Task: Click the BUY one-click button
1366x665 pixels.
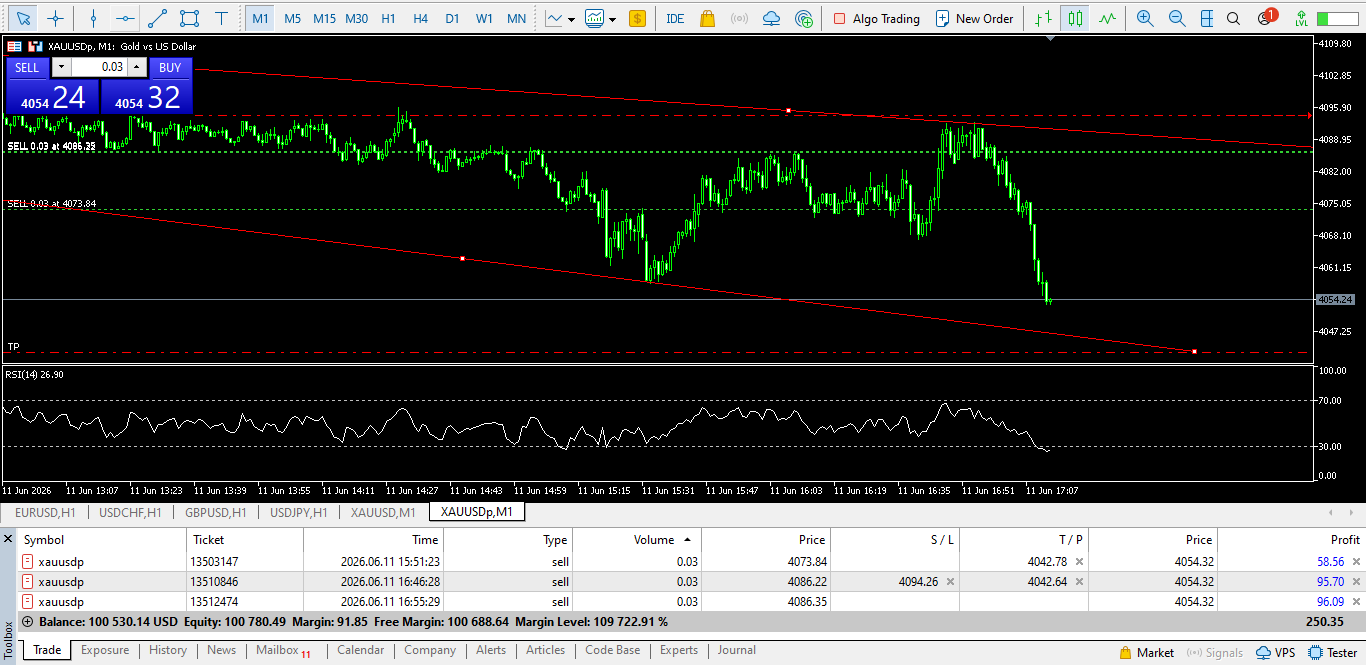Action: pyautogui.click(x=170, y=67)
